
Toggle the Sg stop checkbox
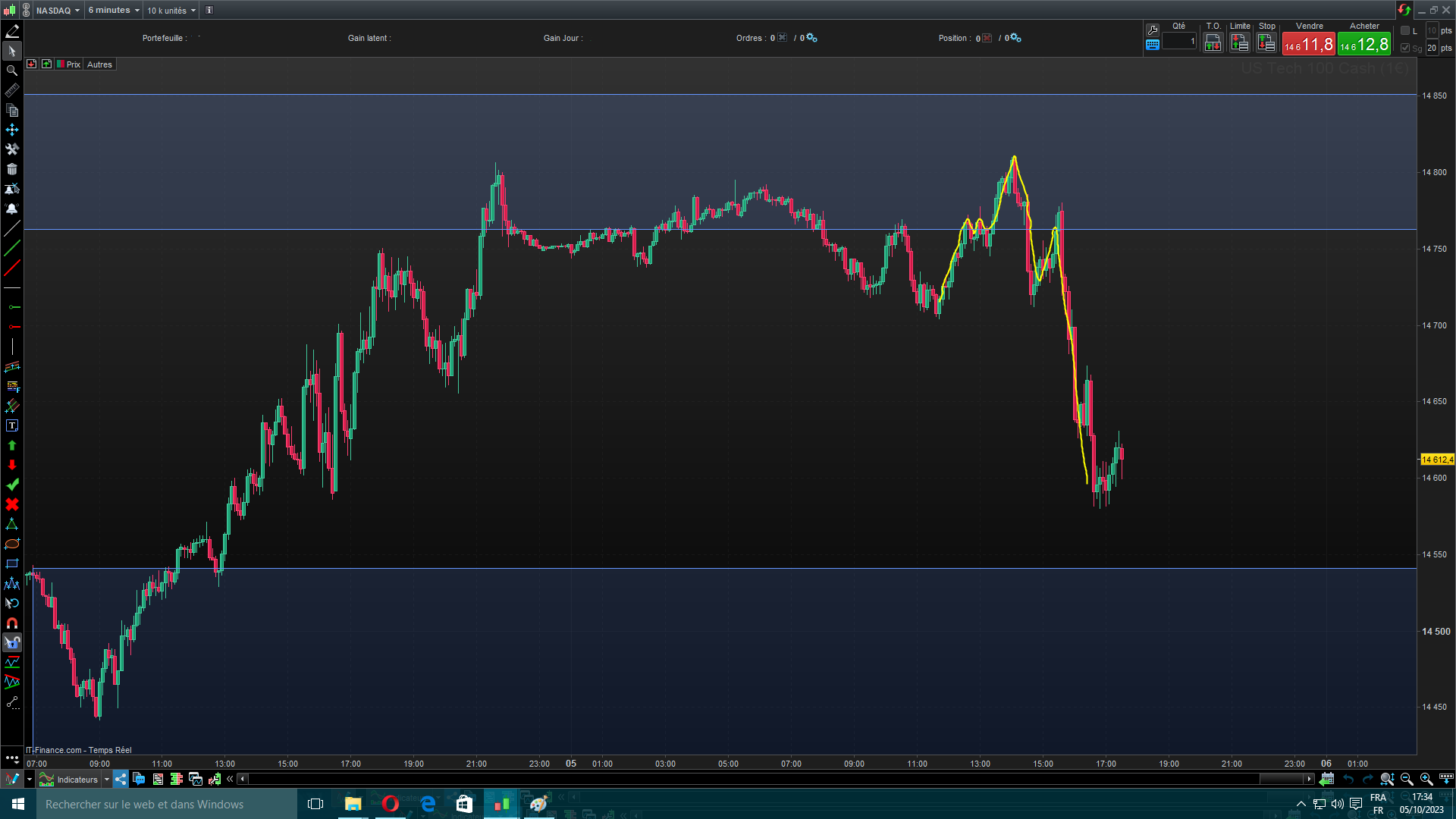1405,48
